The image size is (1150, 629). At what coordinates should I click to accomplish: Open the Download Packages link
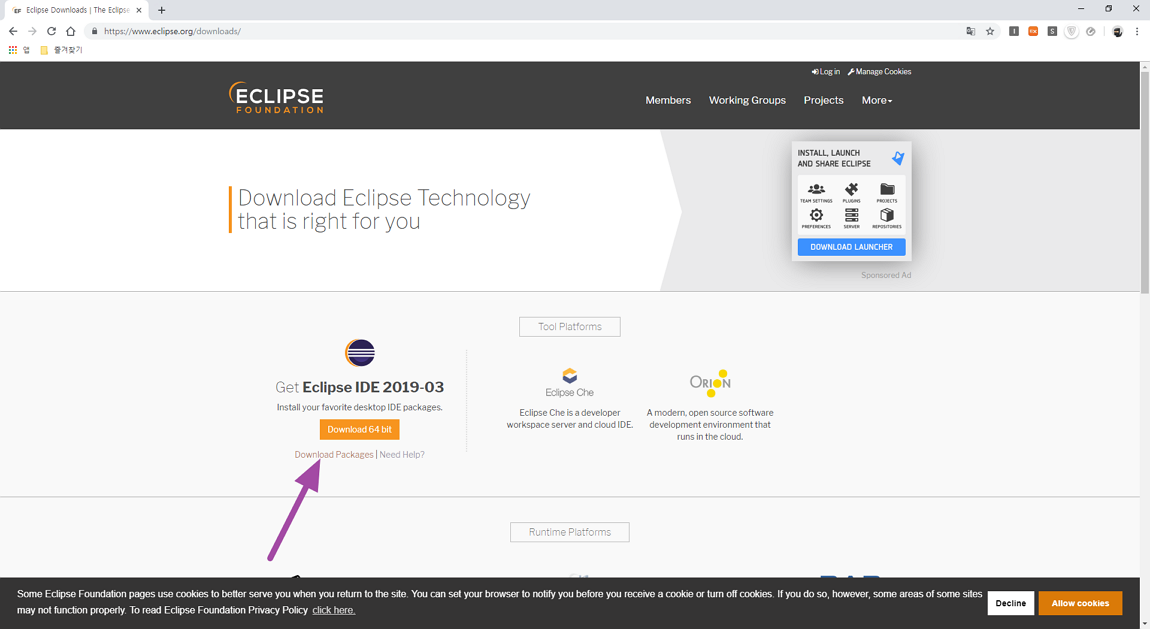334,455
